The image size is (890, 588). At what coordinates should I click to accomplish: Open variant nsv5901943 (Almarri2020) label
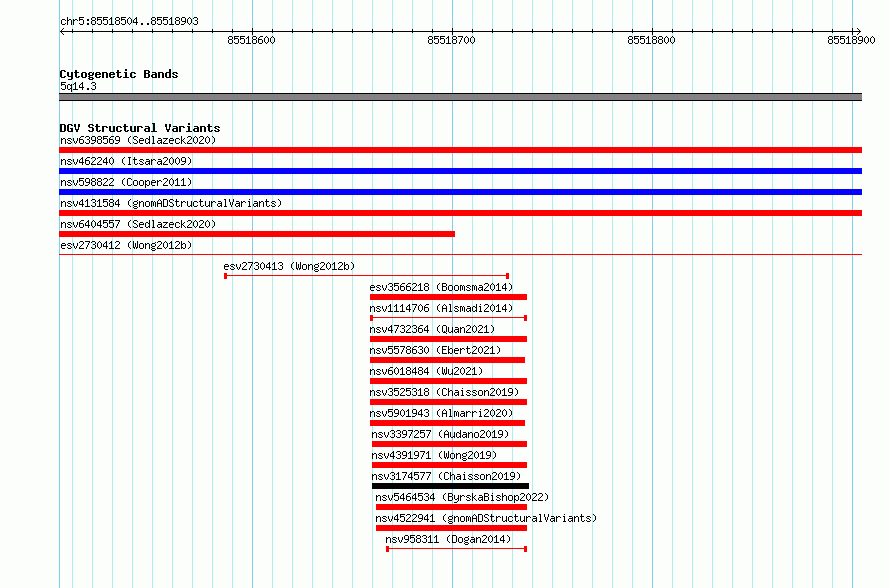click(441, 413)
